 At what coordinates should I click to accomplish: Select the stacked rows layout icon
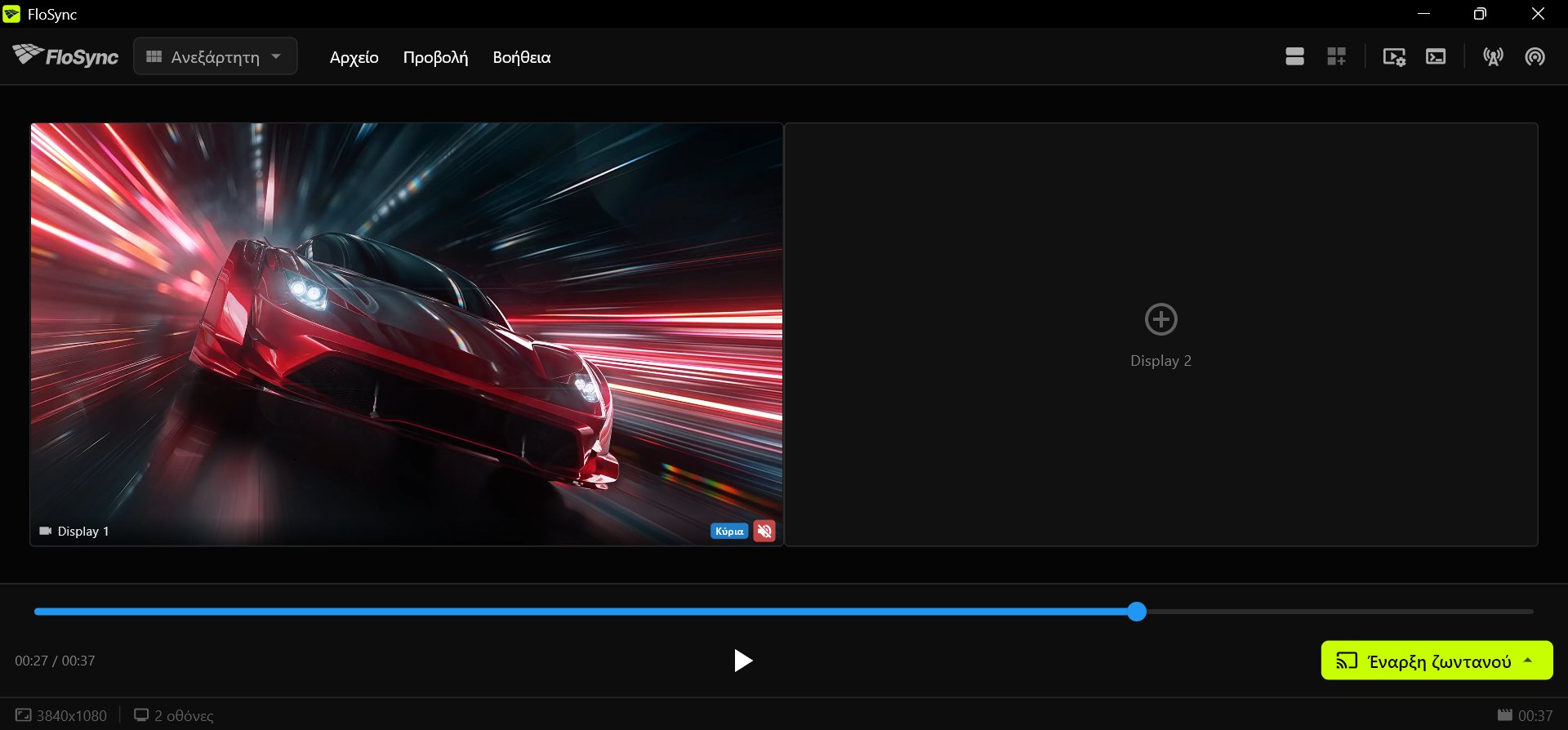(1294, 56)
